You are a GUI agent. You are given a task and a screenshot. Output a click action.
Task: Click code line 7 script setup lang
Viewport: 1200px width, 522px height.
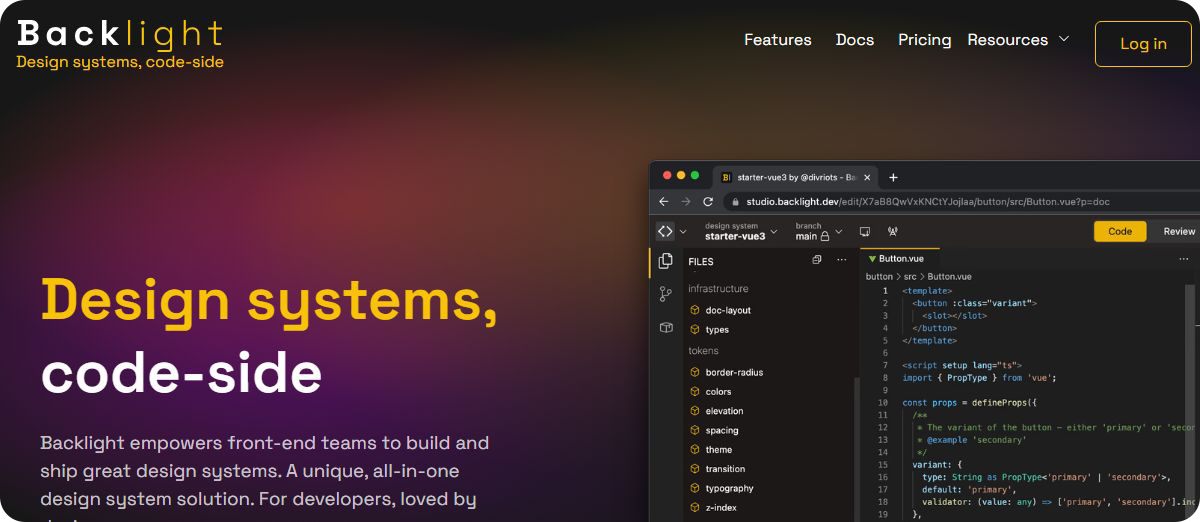pyautogui.click(x=962, y=365)
